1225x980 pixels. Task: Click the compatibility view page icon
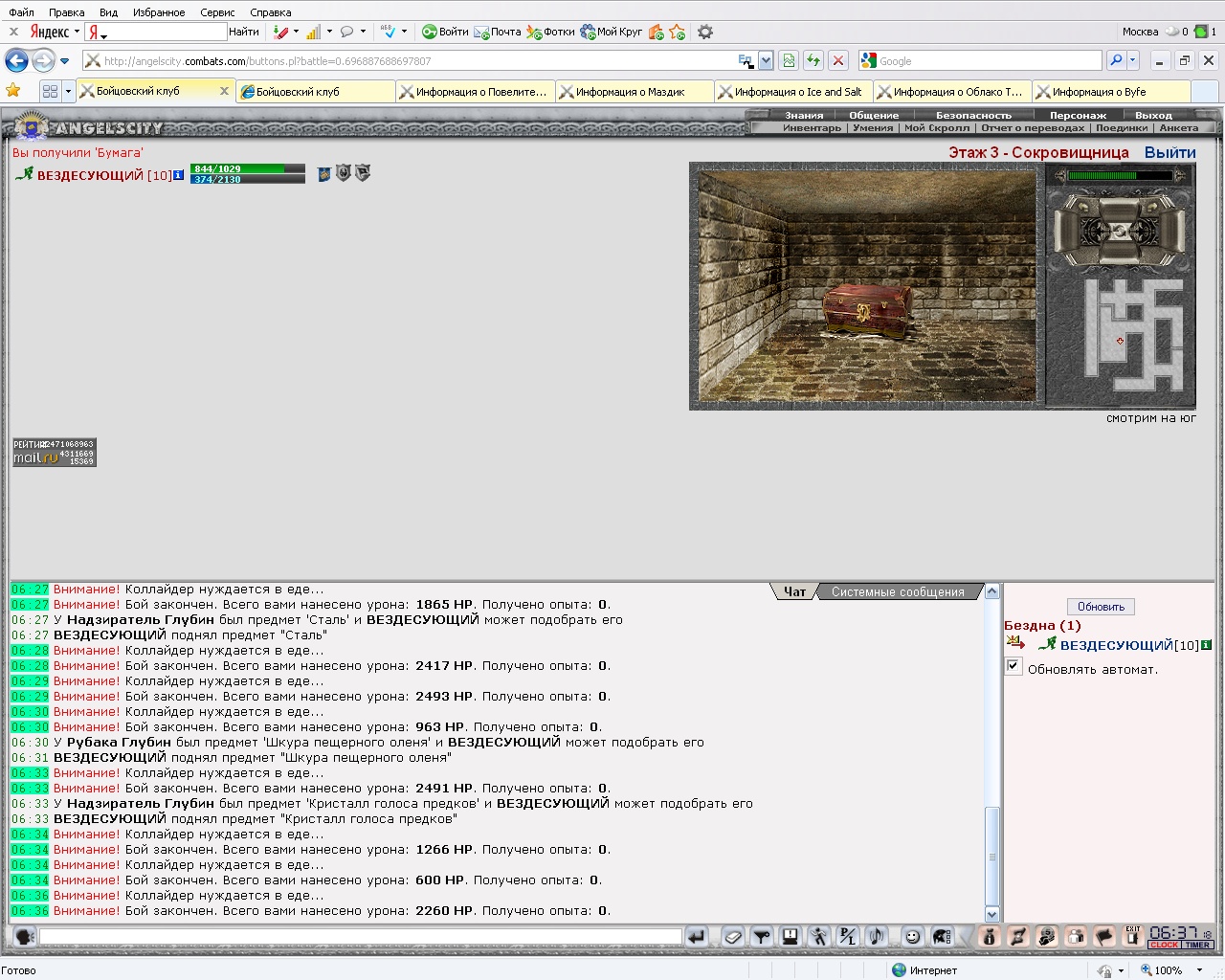tap(788, 60)
